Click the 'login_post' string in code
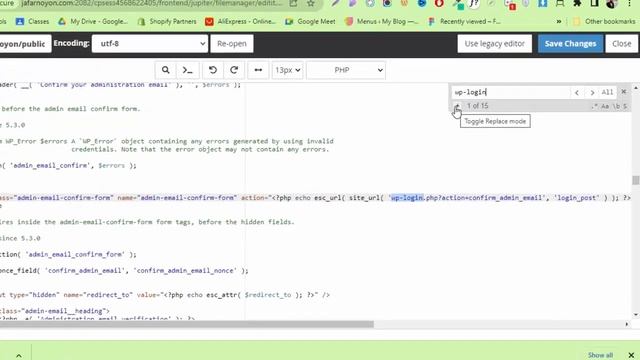Viewport: 640px width, 360px height. [x=576, y=198]
